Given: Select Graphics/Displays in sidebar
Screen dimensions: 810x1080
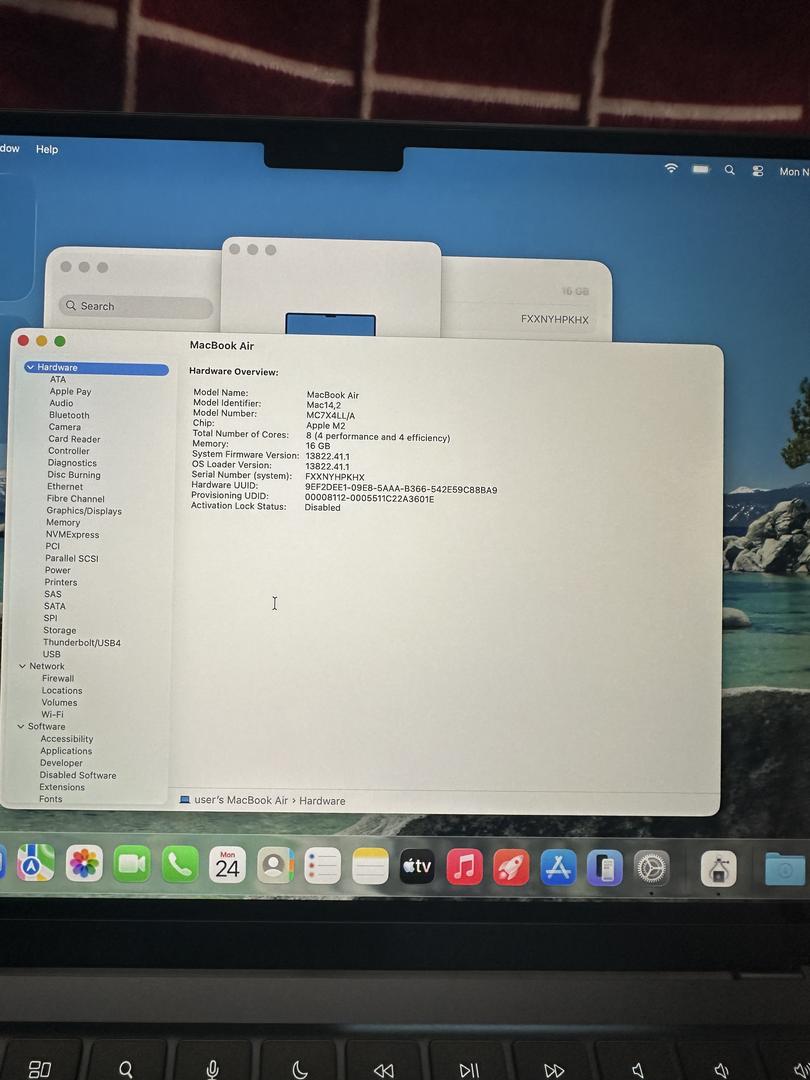Looking at the screenshot, I should [x=84, y=511].
